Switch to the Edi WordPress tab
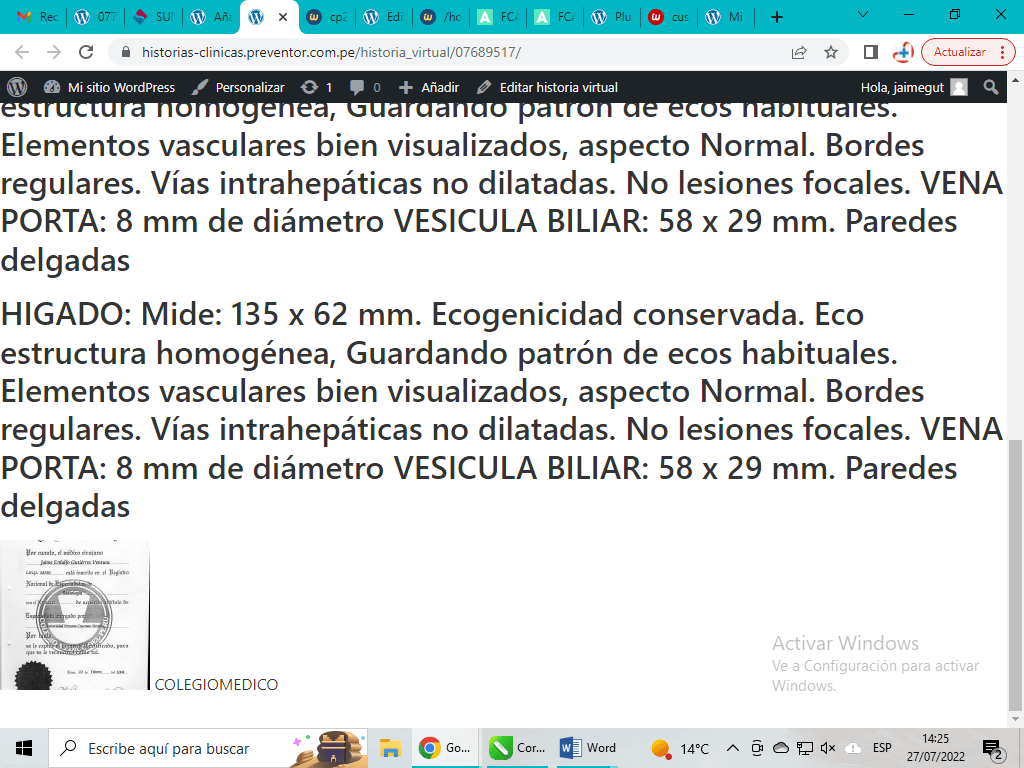Viewport: 1024px width, 768px height. click(384, 17)
